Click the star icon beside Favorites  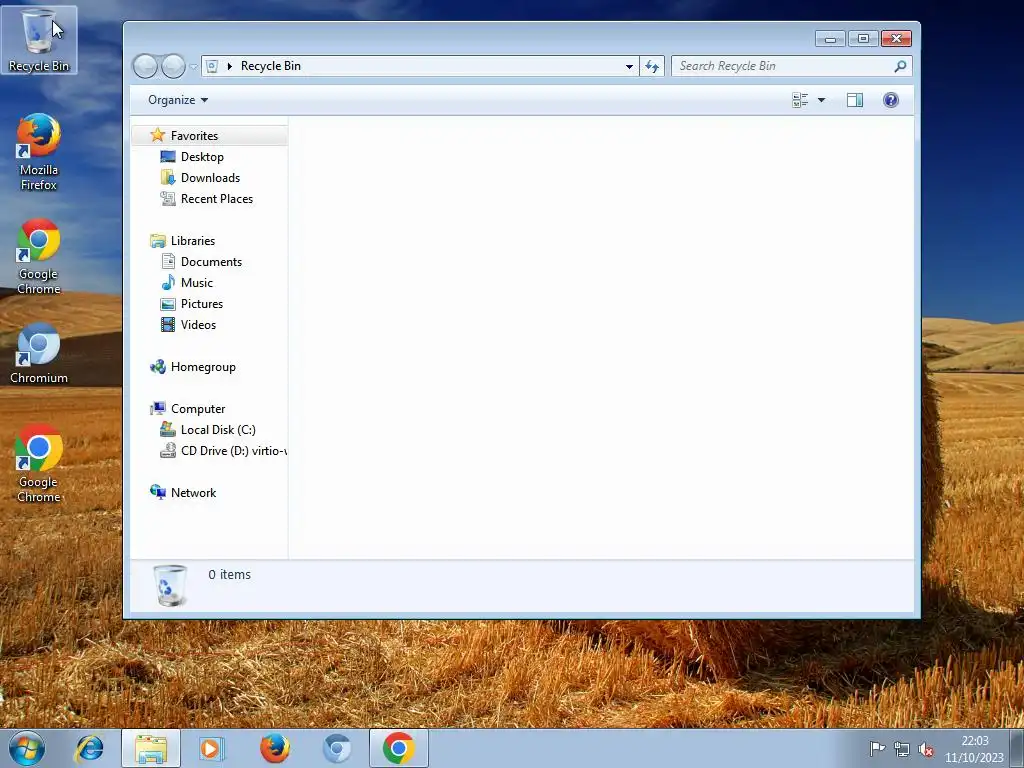point(157,135)
